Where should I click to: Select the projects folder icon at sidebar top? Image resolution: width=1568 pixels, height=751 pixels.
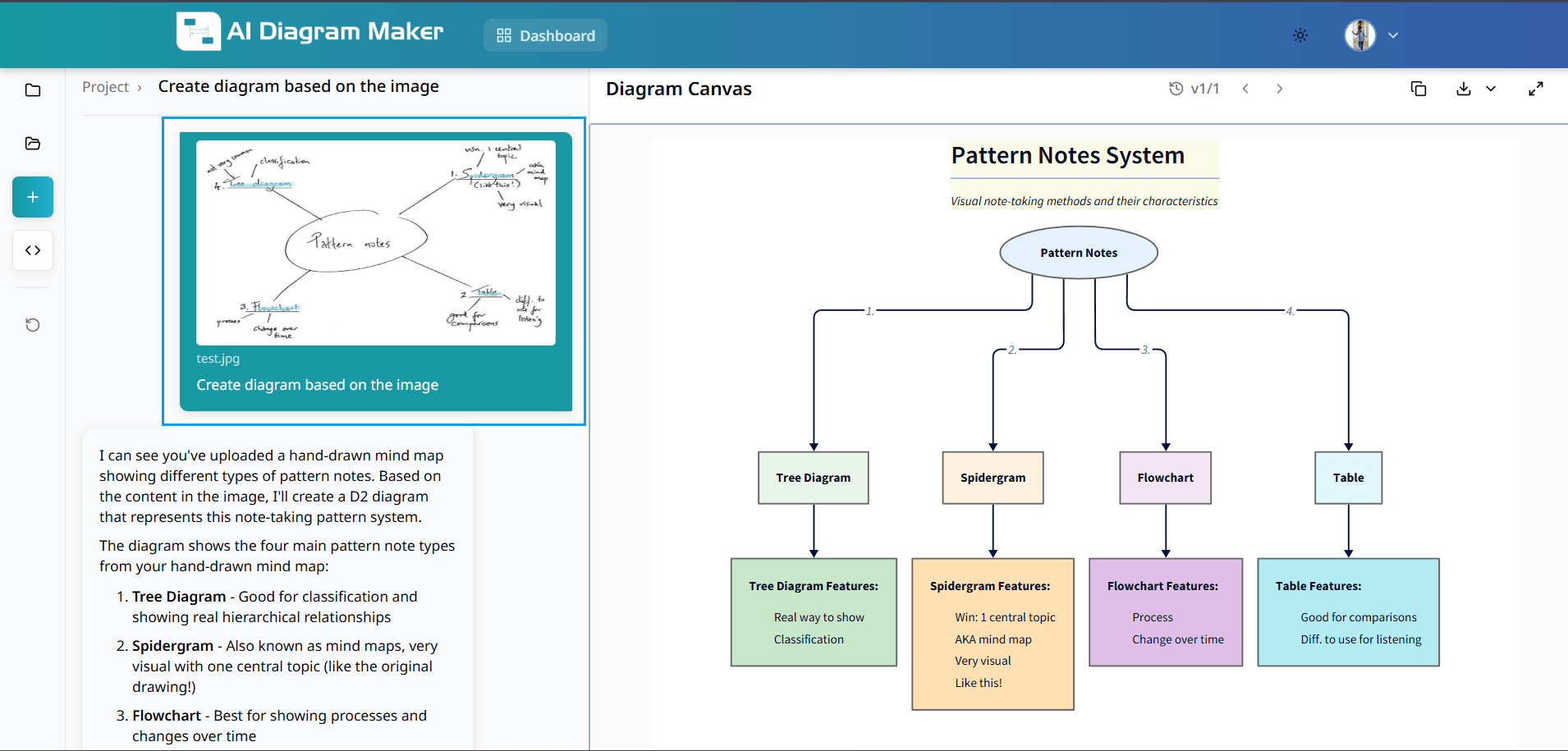[32, 89]
